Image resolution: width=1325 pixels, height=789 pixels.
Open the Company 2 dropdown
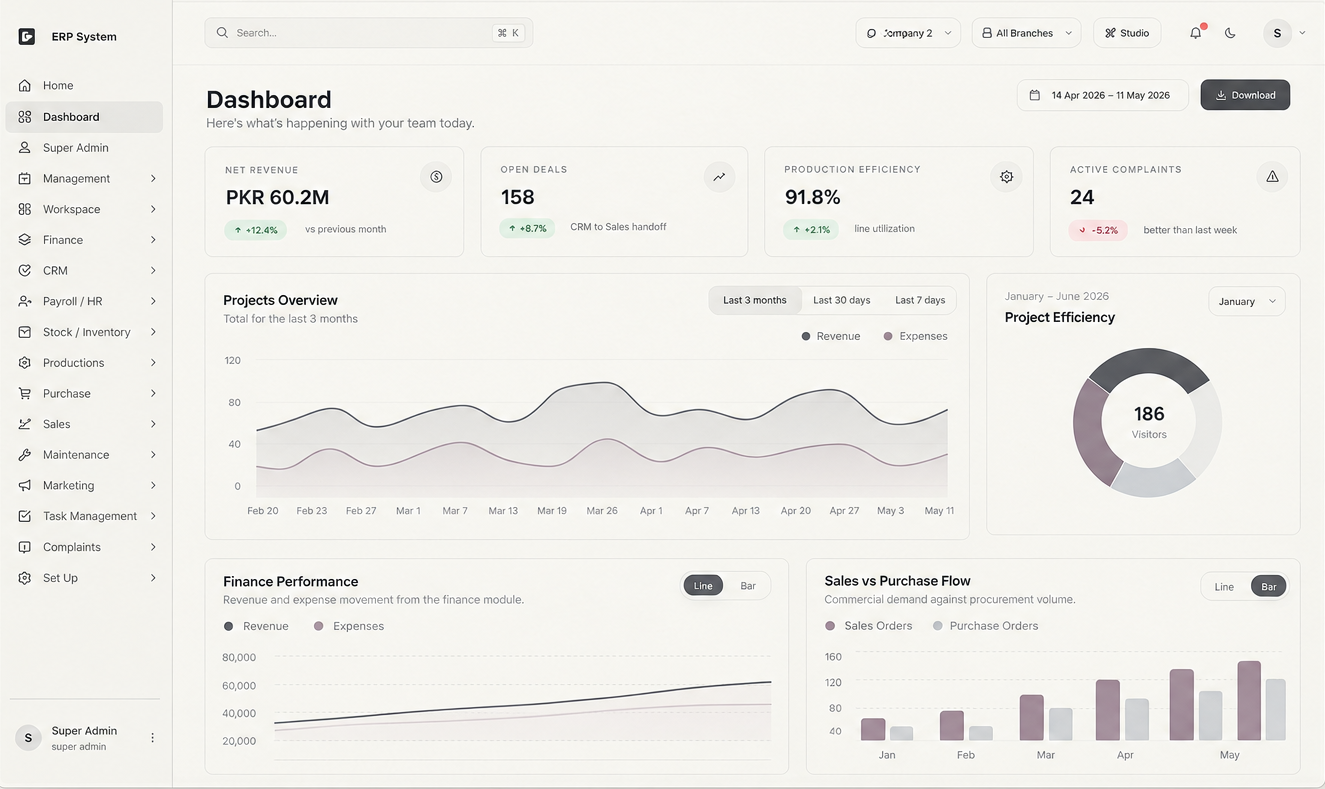pos(908,33)
